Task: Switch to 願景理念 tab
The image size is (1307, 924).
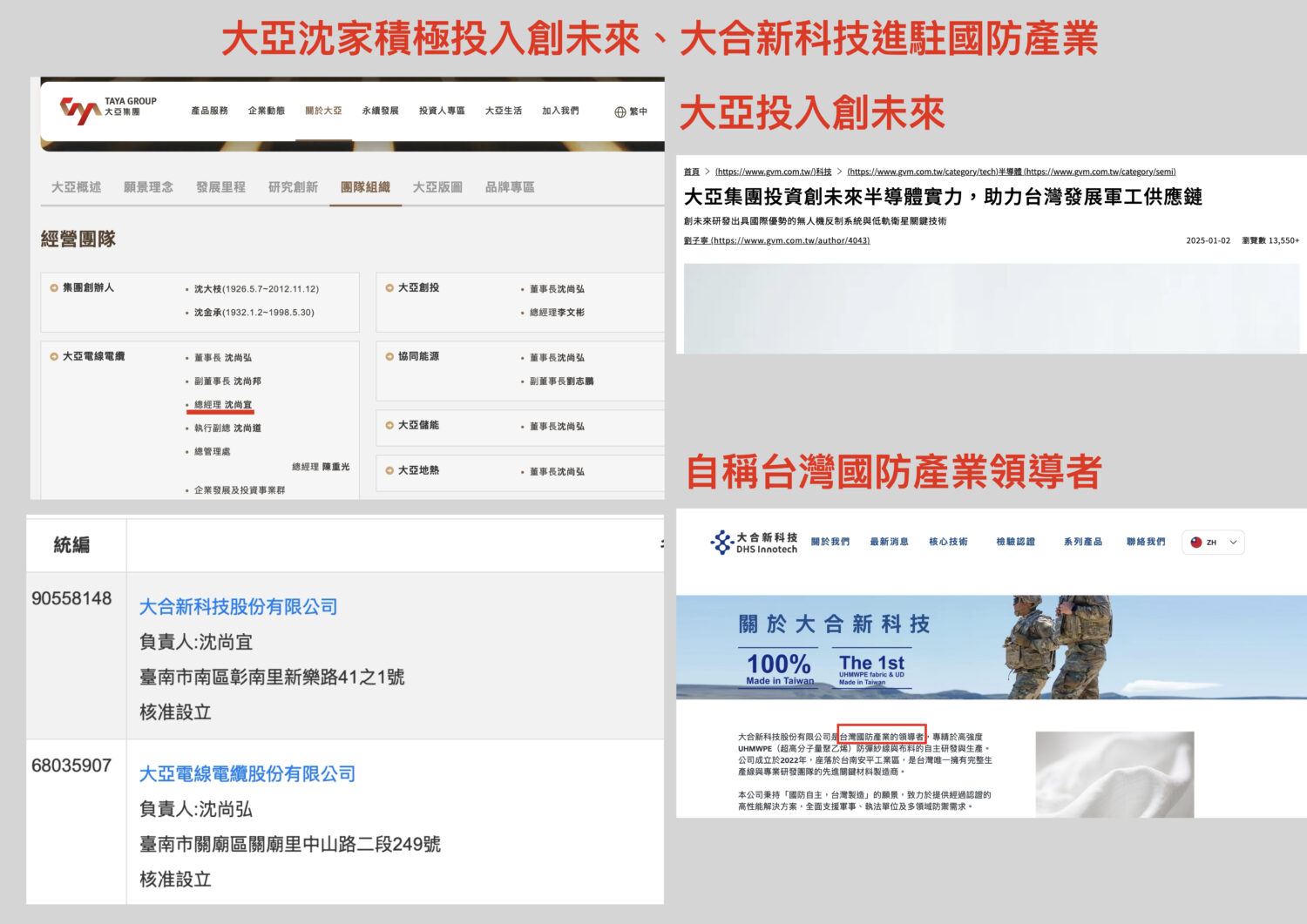Action: (x=148, y=187)
